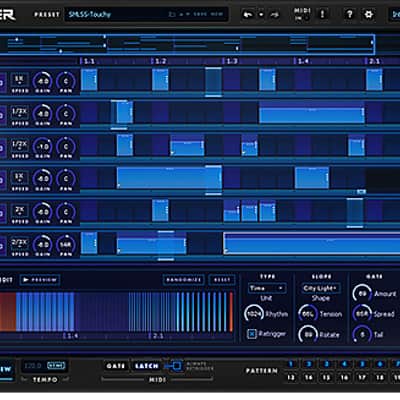Open the preset browser folder icon

[172, 14]
